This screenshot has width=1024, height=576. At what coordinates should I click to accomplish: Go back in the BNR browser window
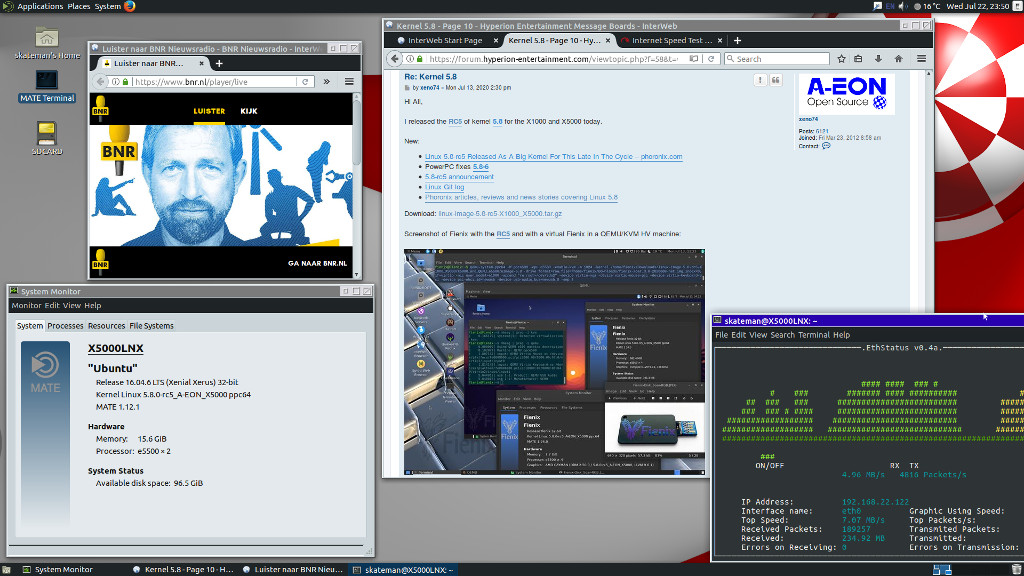click(x=100, y=82)
